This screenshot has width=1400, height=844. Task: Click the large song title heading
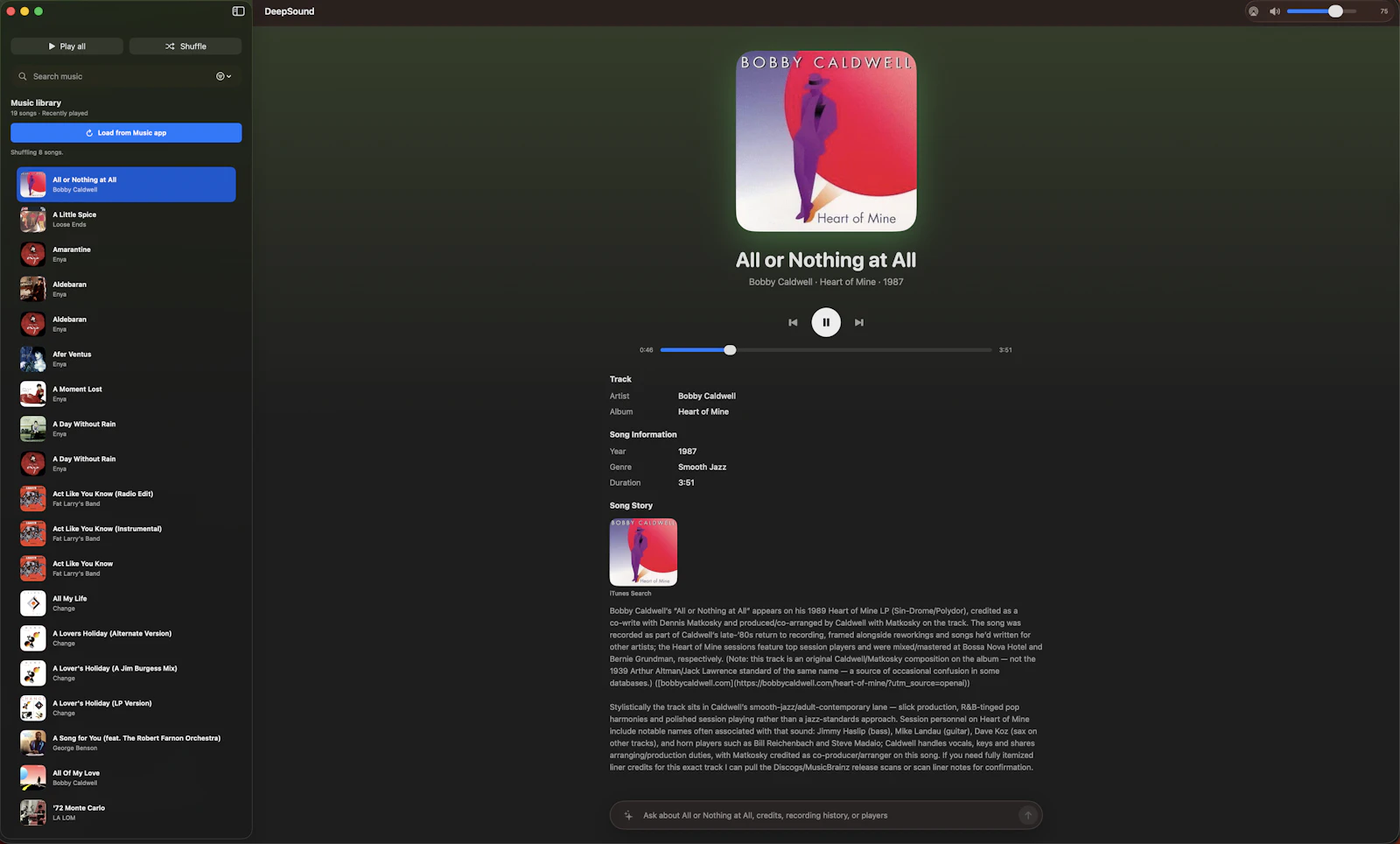pos(826,260)
